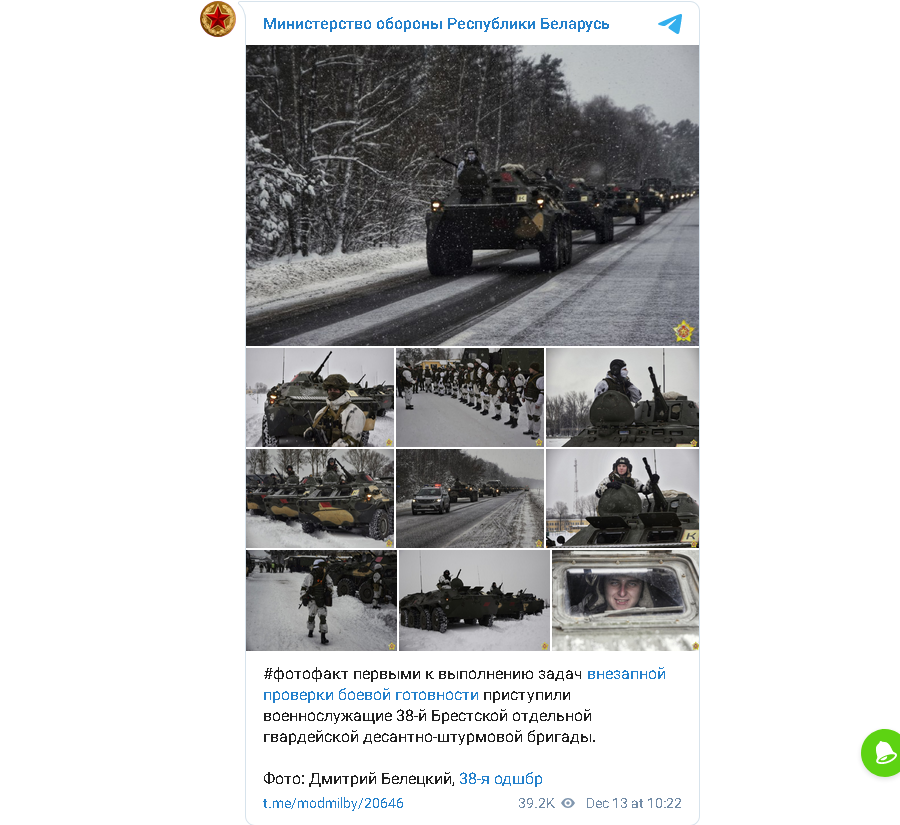Open photo of driver smiling through window
Screen dimensions: 900x825
[626, 601]
